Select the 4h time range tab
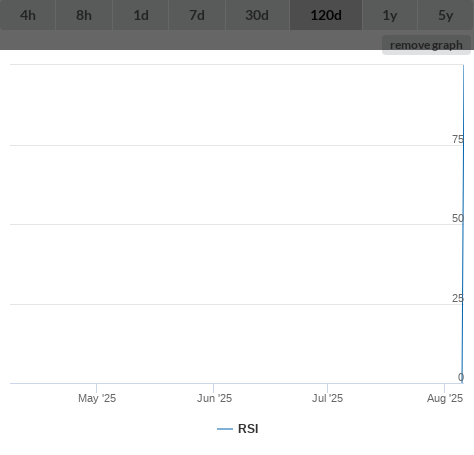 click(28, 15)
